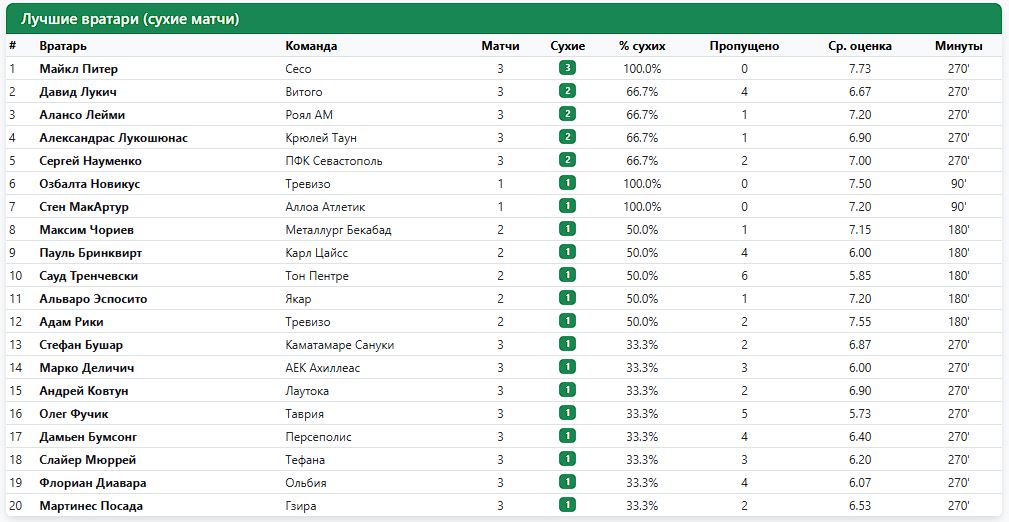Image resolution: width=1009 pixels, height=522 pixels.
Task: Sort by the Минуты column header
Action: (959, 46)
